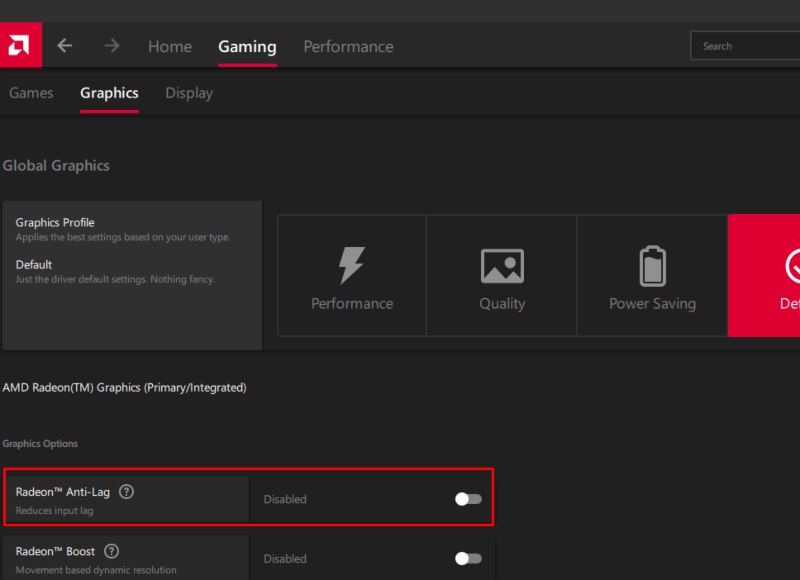The height and width of the screenshot is (580, 800).
Task: Switch to the Games sub-tab
Action: [x=31, y=93]
